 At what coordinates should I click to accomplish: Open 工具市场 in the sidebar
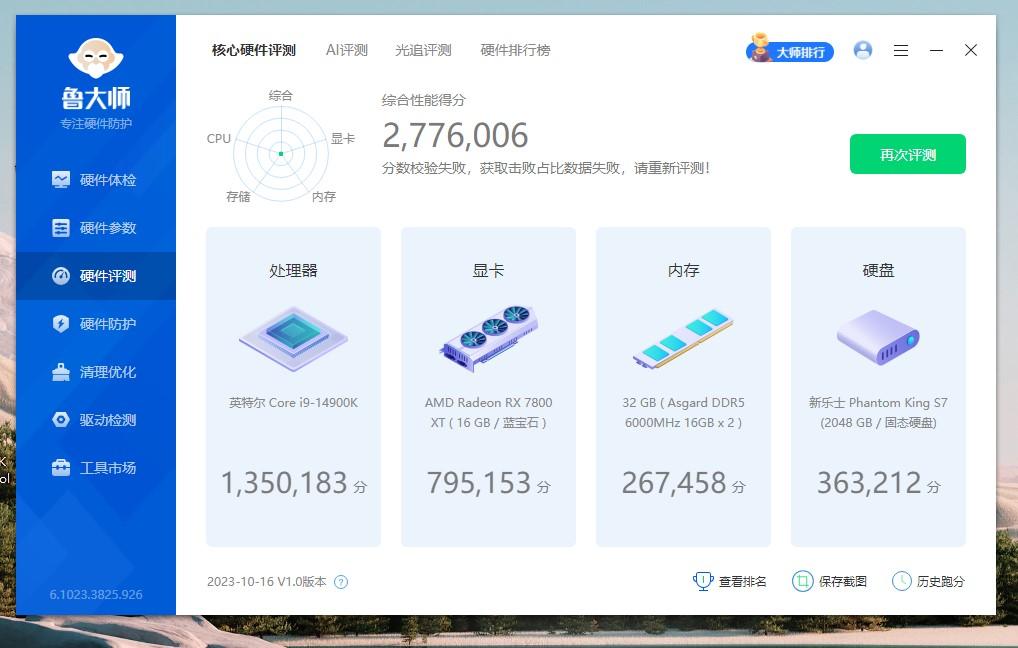point(96,468)
